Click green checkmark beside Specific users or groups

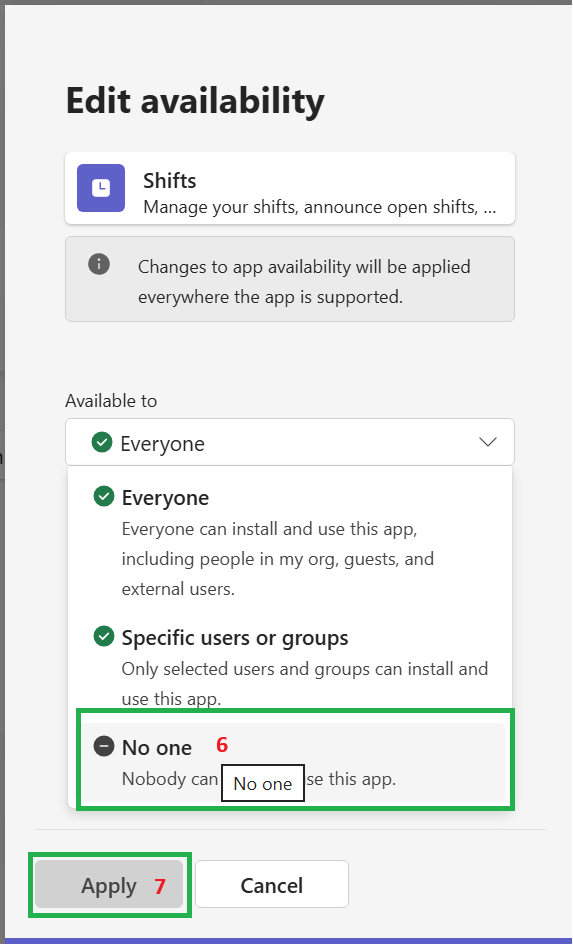[x=104, y=636]
